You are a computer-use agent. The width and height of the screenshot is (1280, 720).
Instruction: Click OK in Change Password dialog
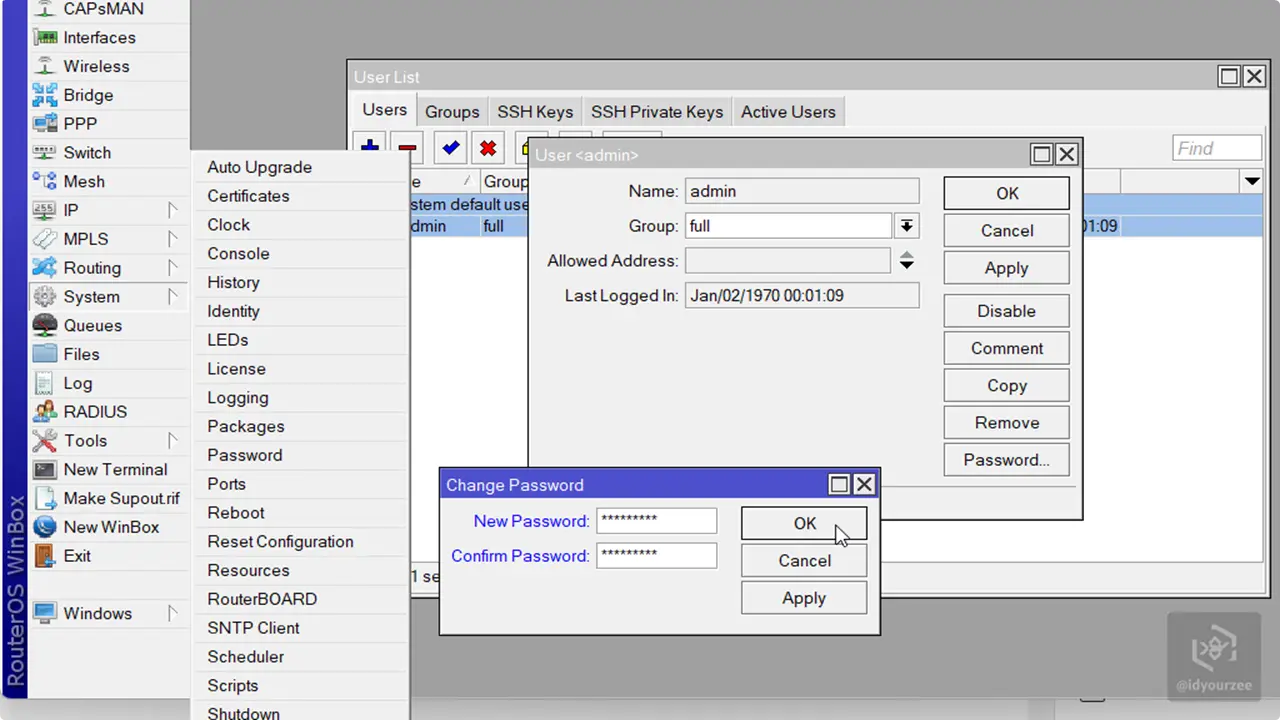click(804, 523)
